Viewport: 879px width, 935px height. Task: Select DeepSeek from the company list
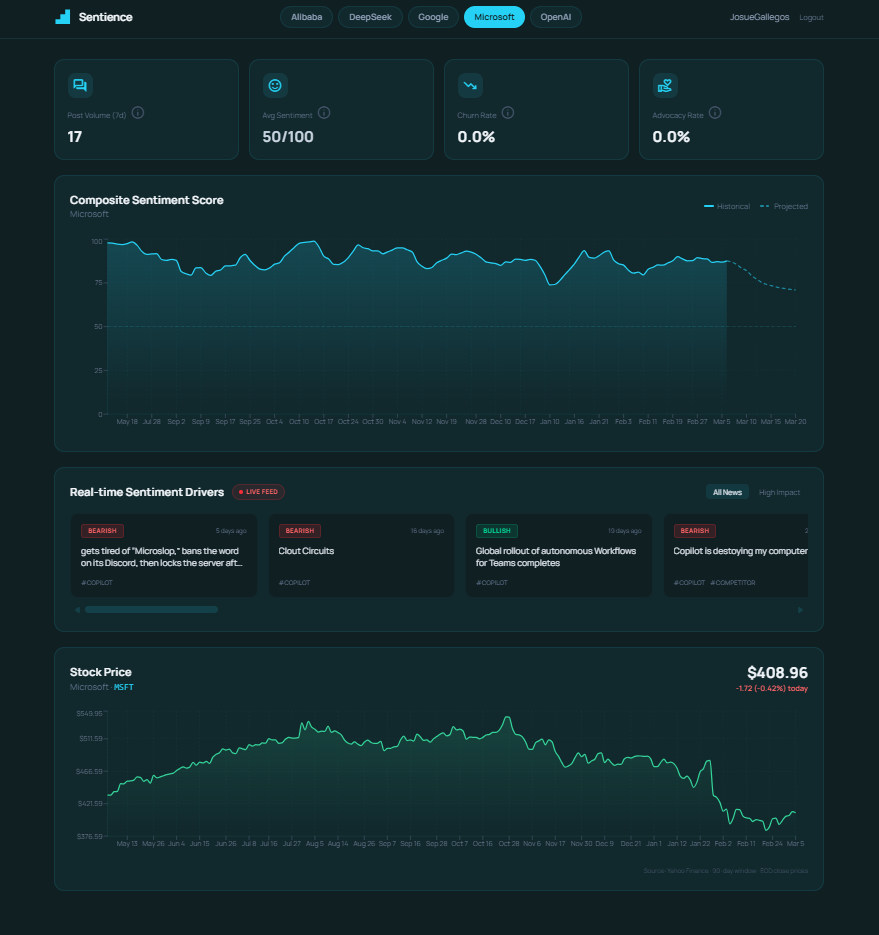370,17
